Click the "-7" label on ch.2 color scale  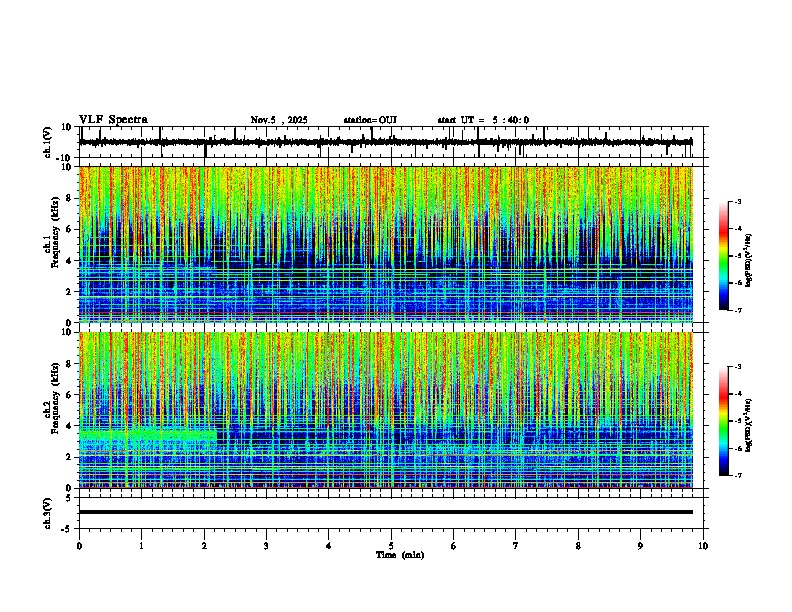coord(738,475)
